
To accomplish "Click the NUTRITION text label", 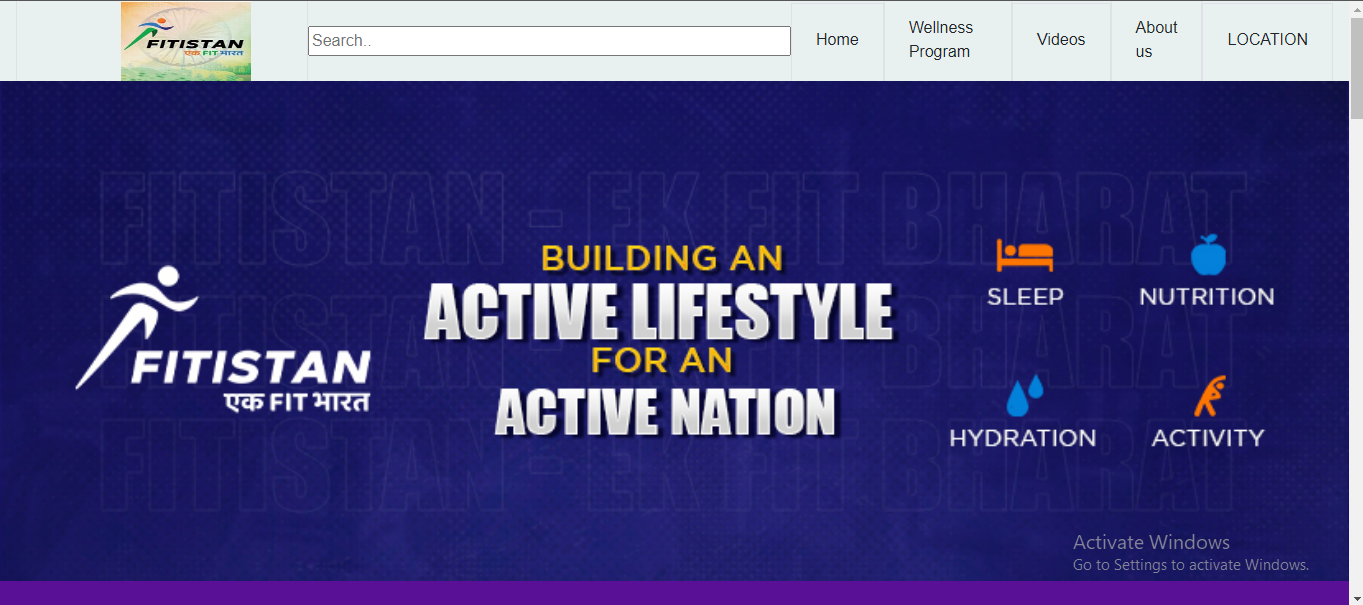I will point(1207,297).
